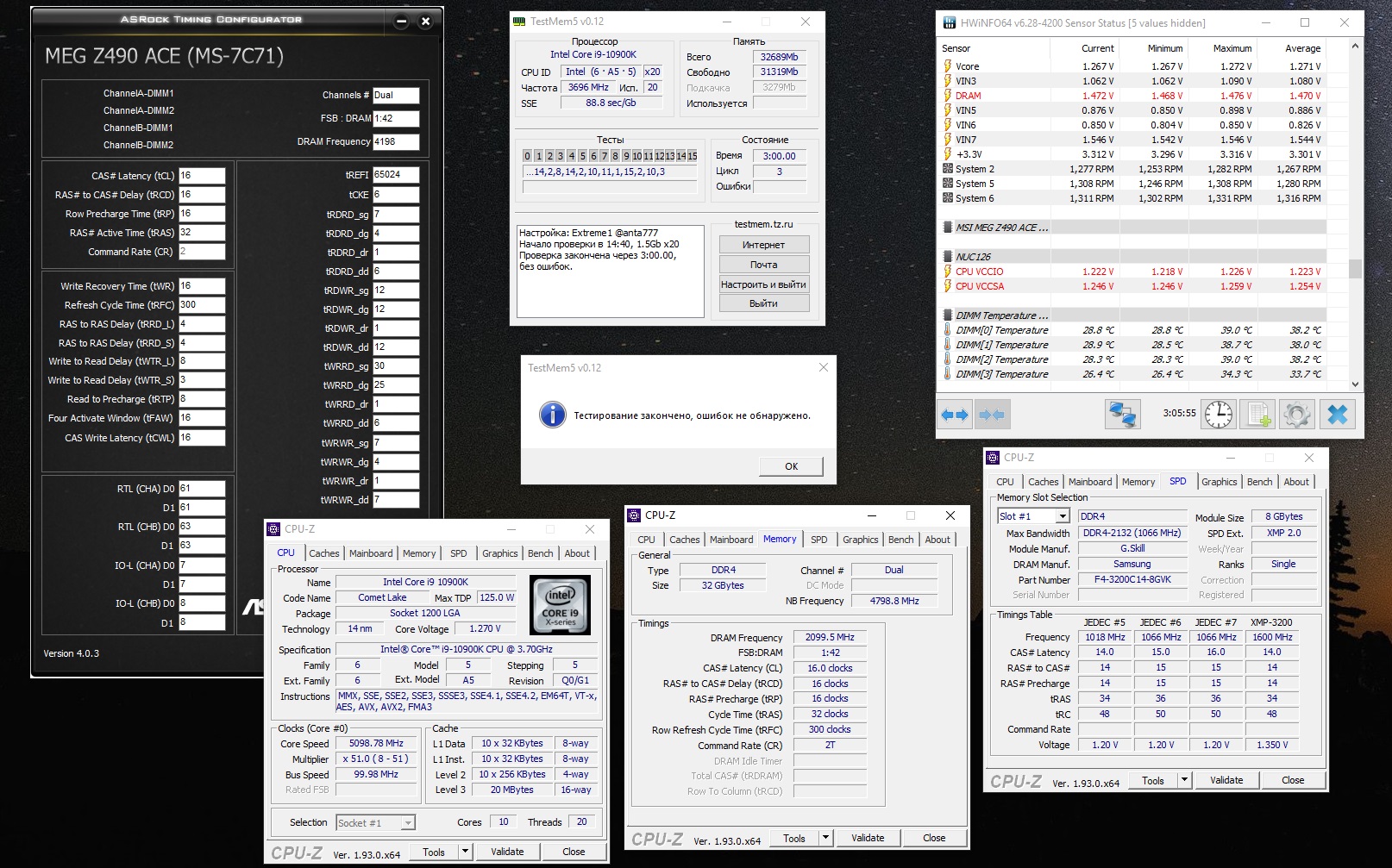Close the ASRock Timing Configurator window
This screenshot has width=1392, height=868.
coord(425,22)
